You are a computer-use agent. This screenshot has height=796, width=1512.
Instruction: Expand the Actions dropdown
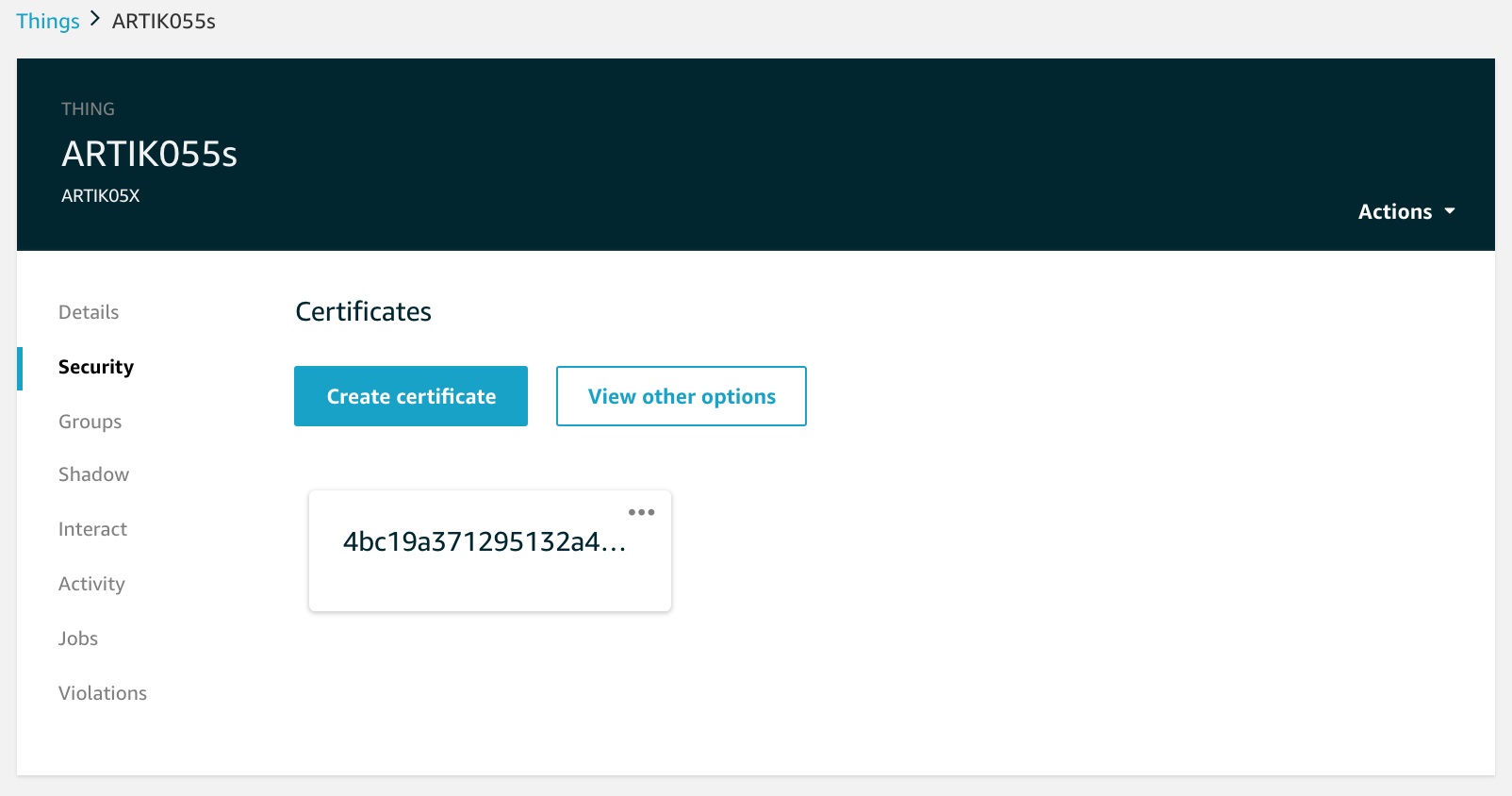pyautogui.click(x=1406, y=211)
